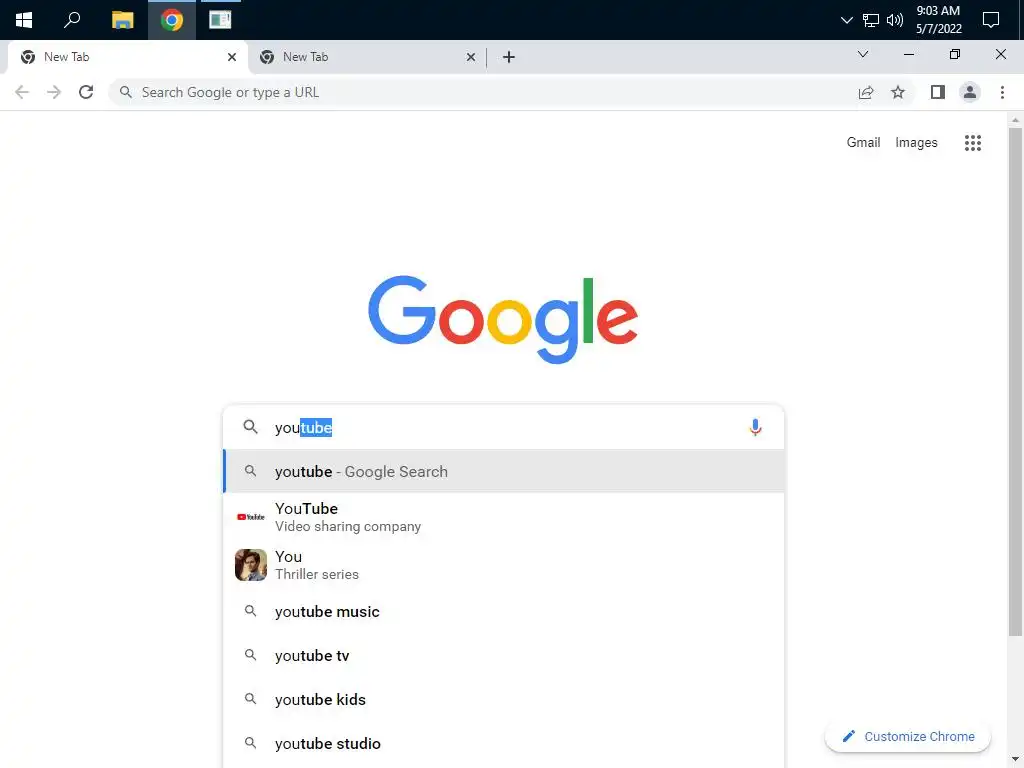Select 'youtube - Google Search' suggestion

tap(504, 472)
